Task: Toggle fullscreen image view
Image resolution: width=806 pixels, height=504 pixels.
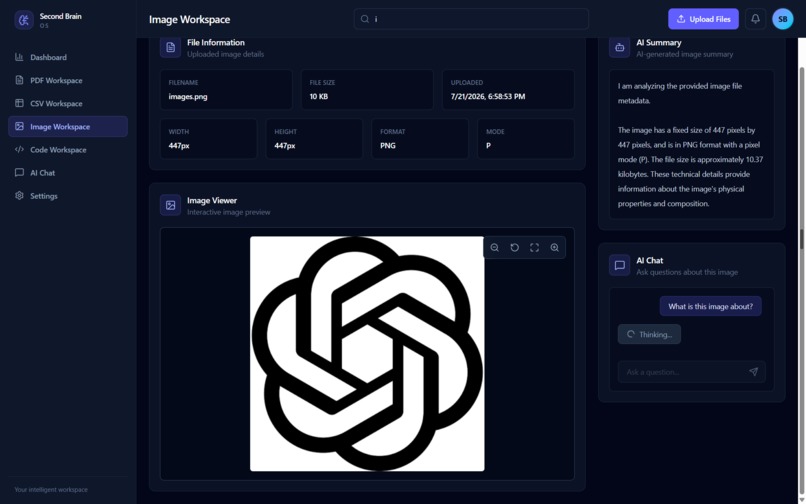Action: 535,247
